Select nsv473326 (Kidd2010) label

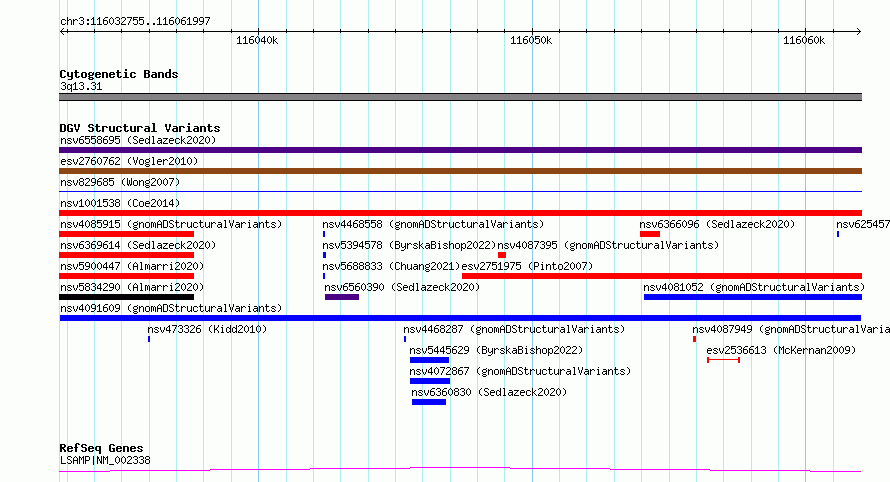tap(207, 329)
